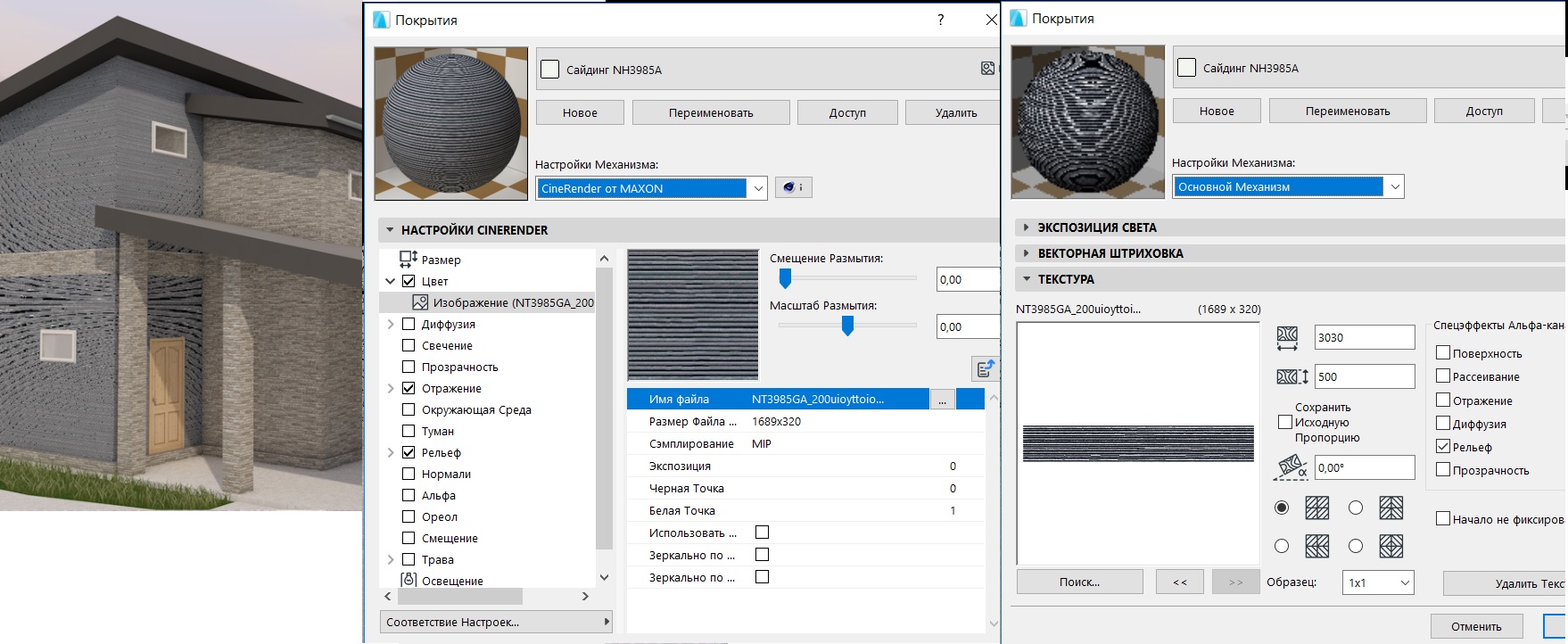This screenshot has height=644, width=1568.
Task: Click second top mirroring pattern icon
Action: (x=1391, y=508)
